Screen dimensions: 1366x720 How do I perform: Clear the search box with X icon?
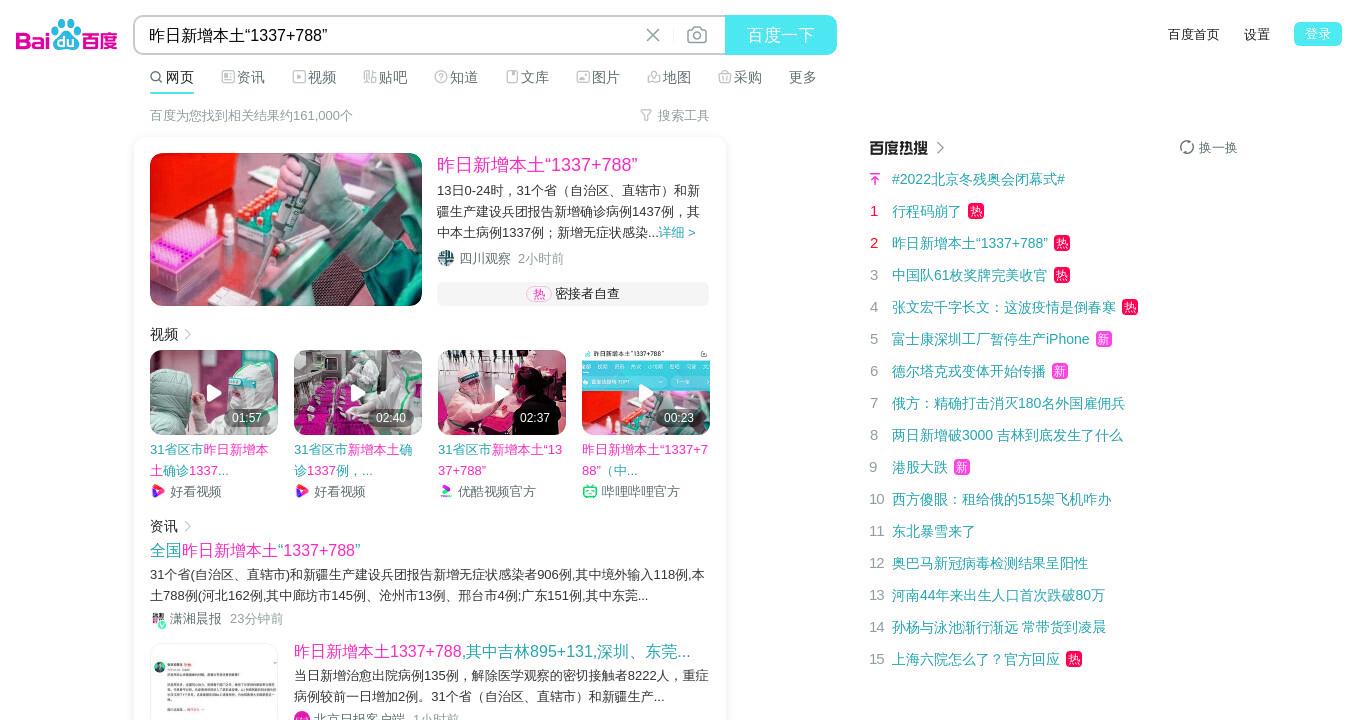click(x=653, y=35)
